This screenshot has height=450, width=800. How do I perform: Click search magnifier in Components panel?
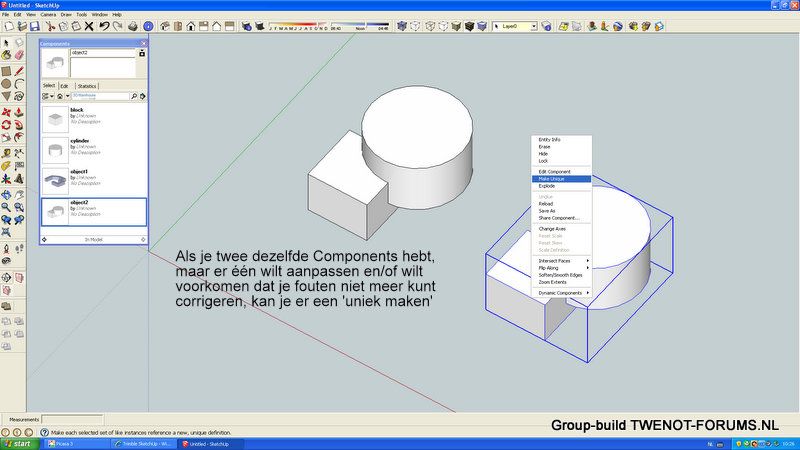coord(134,96)
